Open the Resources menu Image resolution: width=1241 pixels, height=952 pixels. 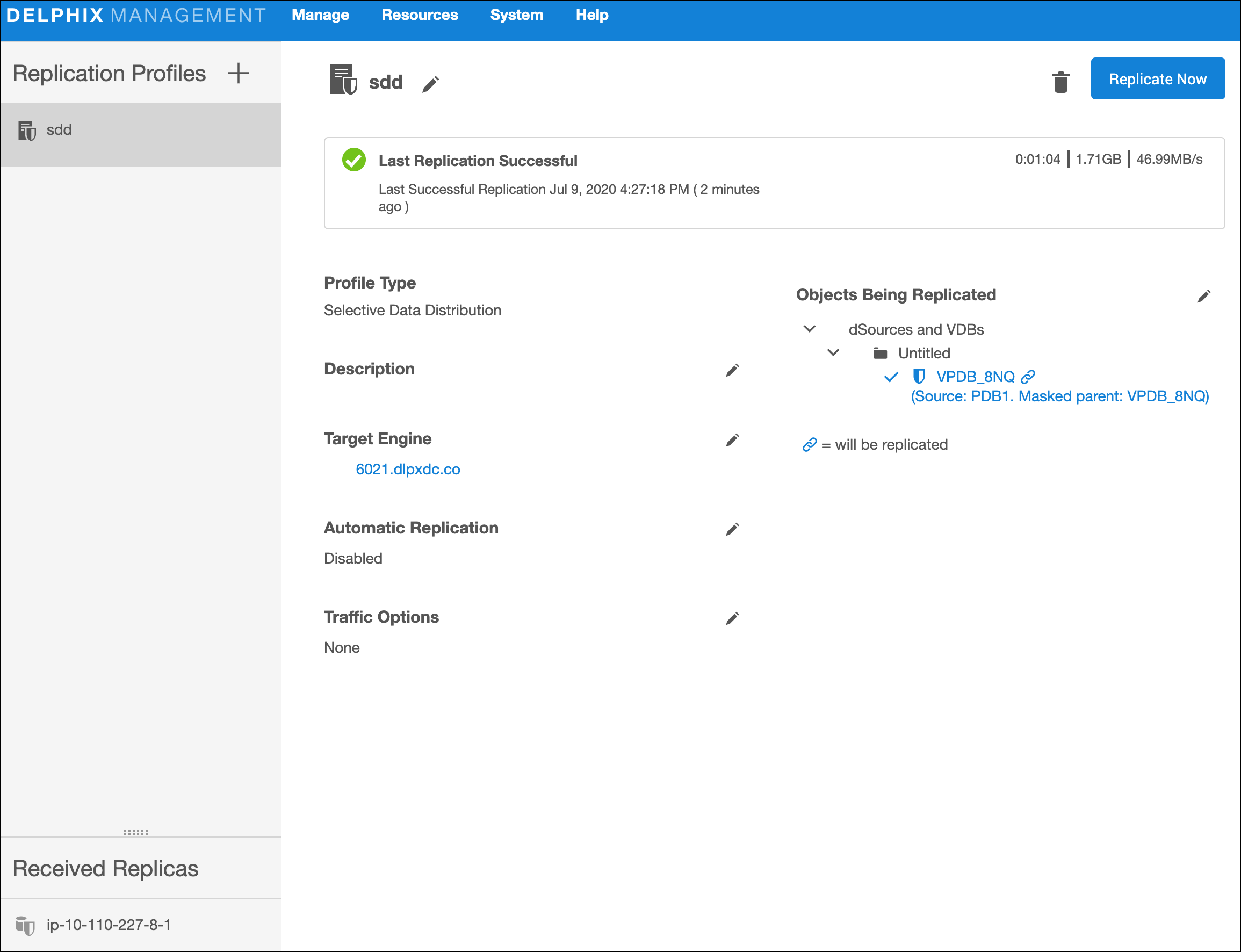tap(420, 15)
